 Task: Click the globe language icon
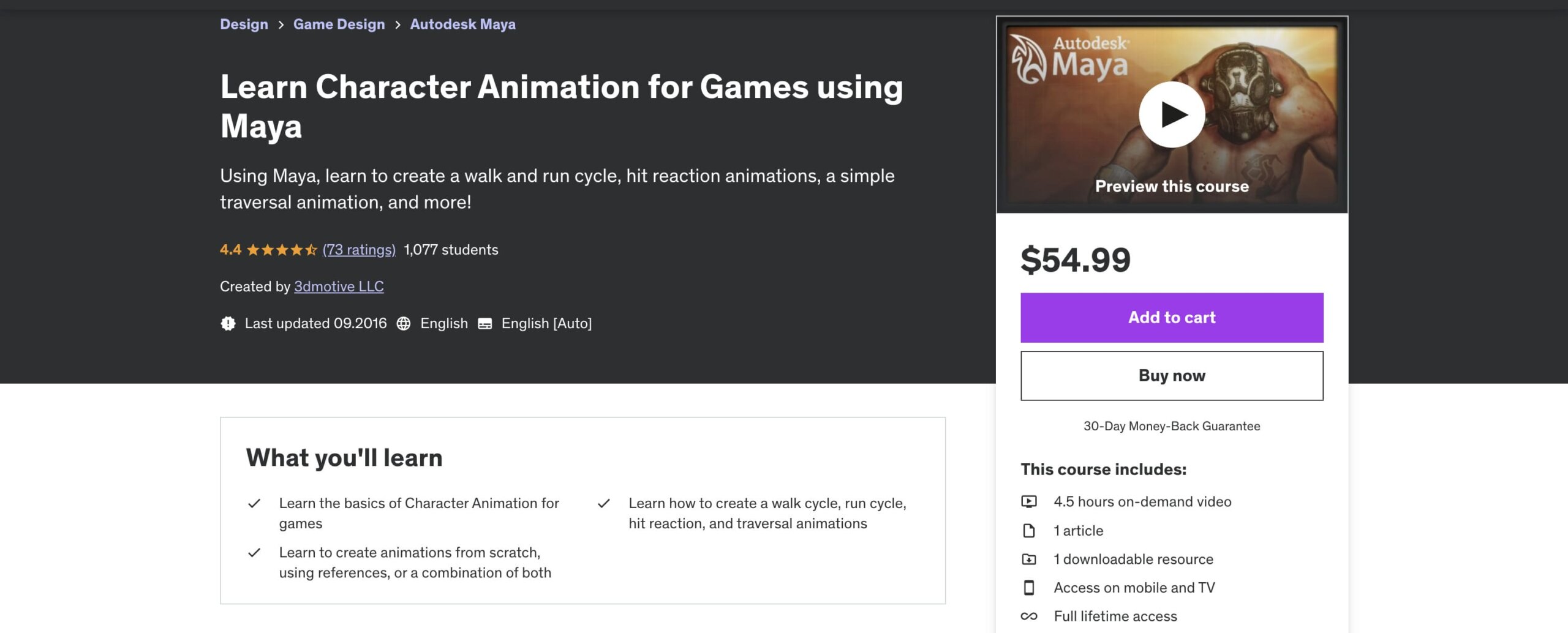(x=403, y=323)
